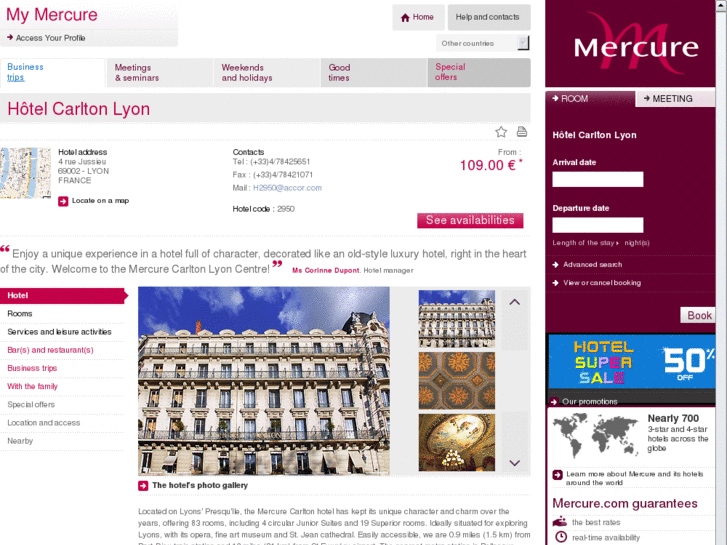Expand Access Your Profile
This screenshot has width=727, height=545.
pos(46,38)
